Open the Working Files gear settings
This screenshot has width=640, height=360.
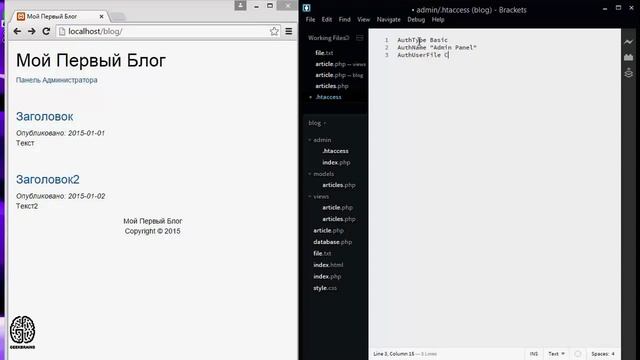pyautogui.click(x=347, y=38)
